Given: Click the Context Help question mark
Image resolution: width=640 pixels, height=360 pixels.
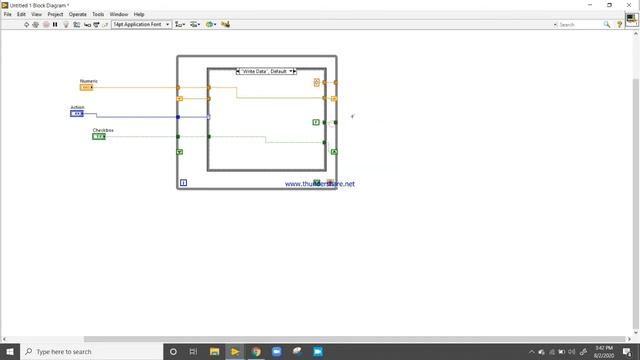Looking at the screenshot, I should click(x=619, y=25).
